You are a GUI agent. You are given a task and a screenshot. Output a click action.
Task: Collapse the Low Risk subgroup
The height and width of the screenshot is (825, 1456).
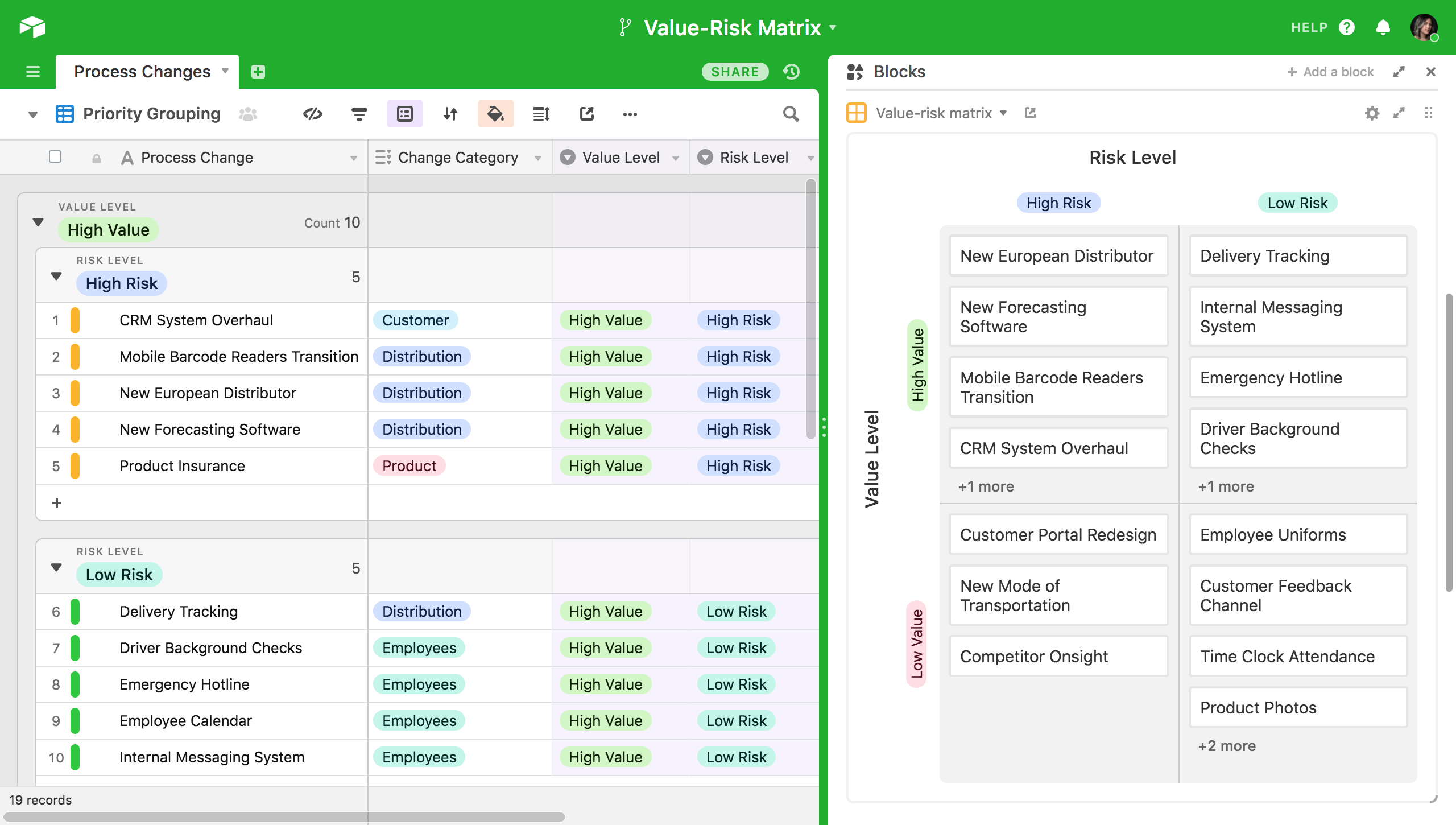click(56, 567)
